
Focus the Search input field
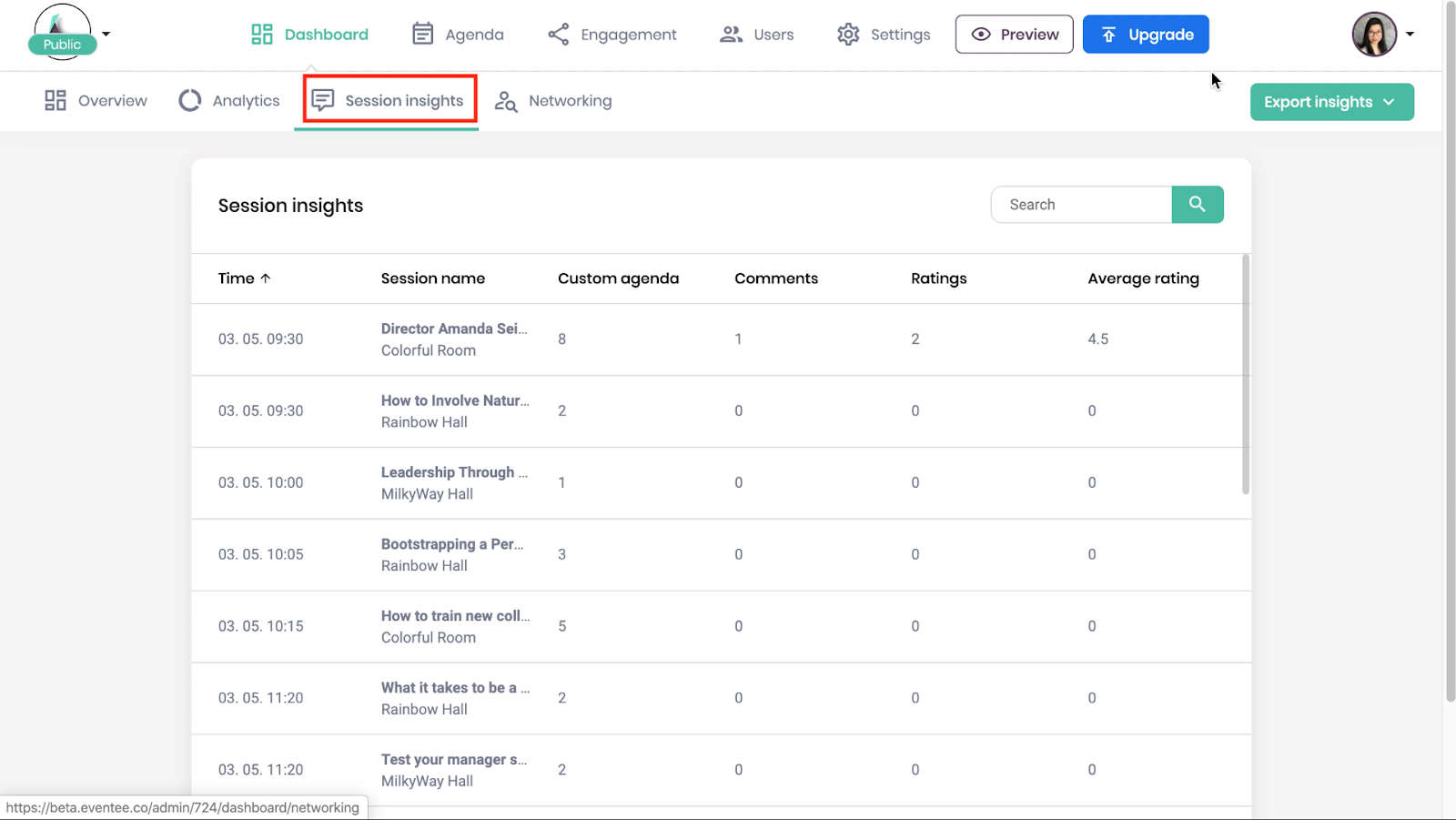point(1081,205)
